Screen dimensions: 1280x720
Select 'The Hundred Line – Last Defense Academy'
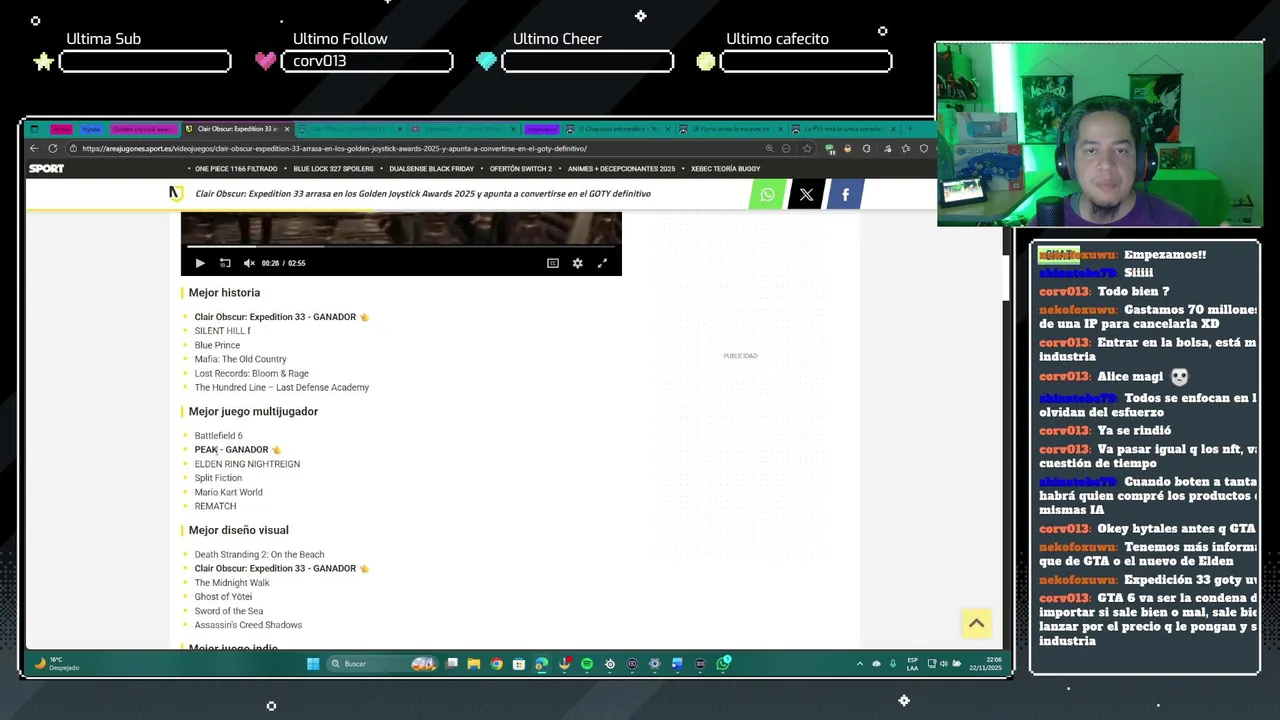click(x=281, y=388)
